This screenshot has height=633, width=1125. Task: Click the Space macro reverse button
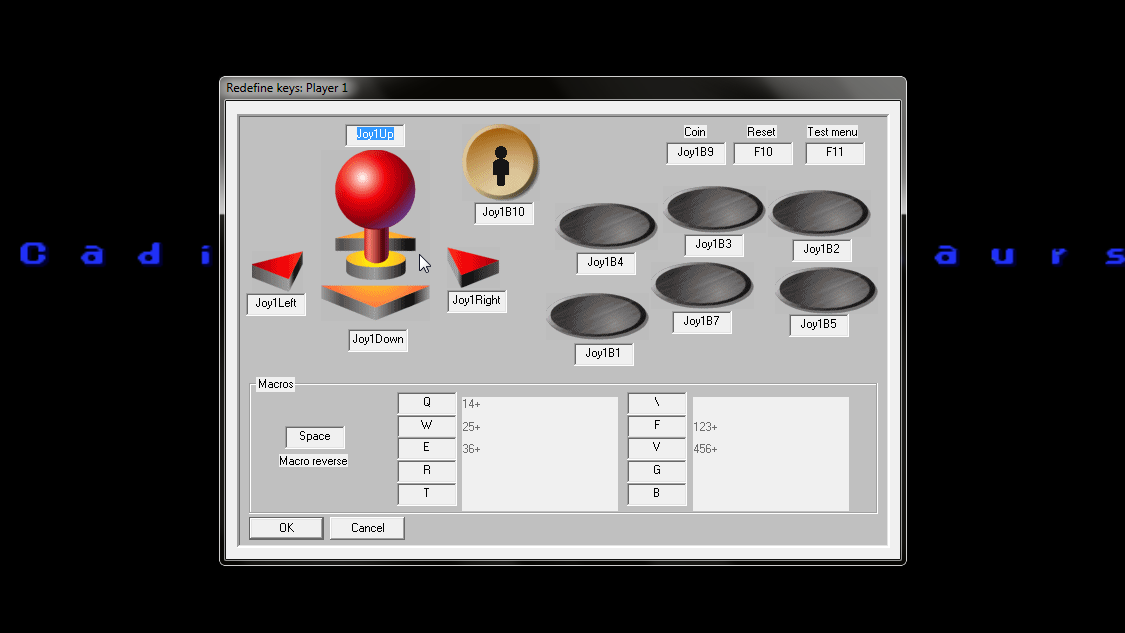click(x=314, y=436)
